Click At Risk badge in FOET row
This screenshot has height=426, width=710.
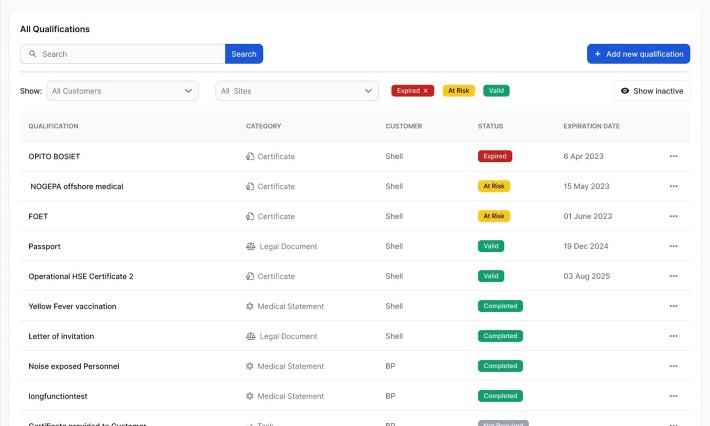tap(494, 216)
